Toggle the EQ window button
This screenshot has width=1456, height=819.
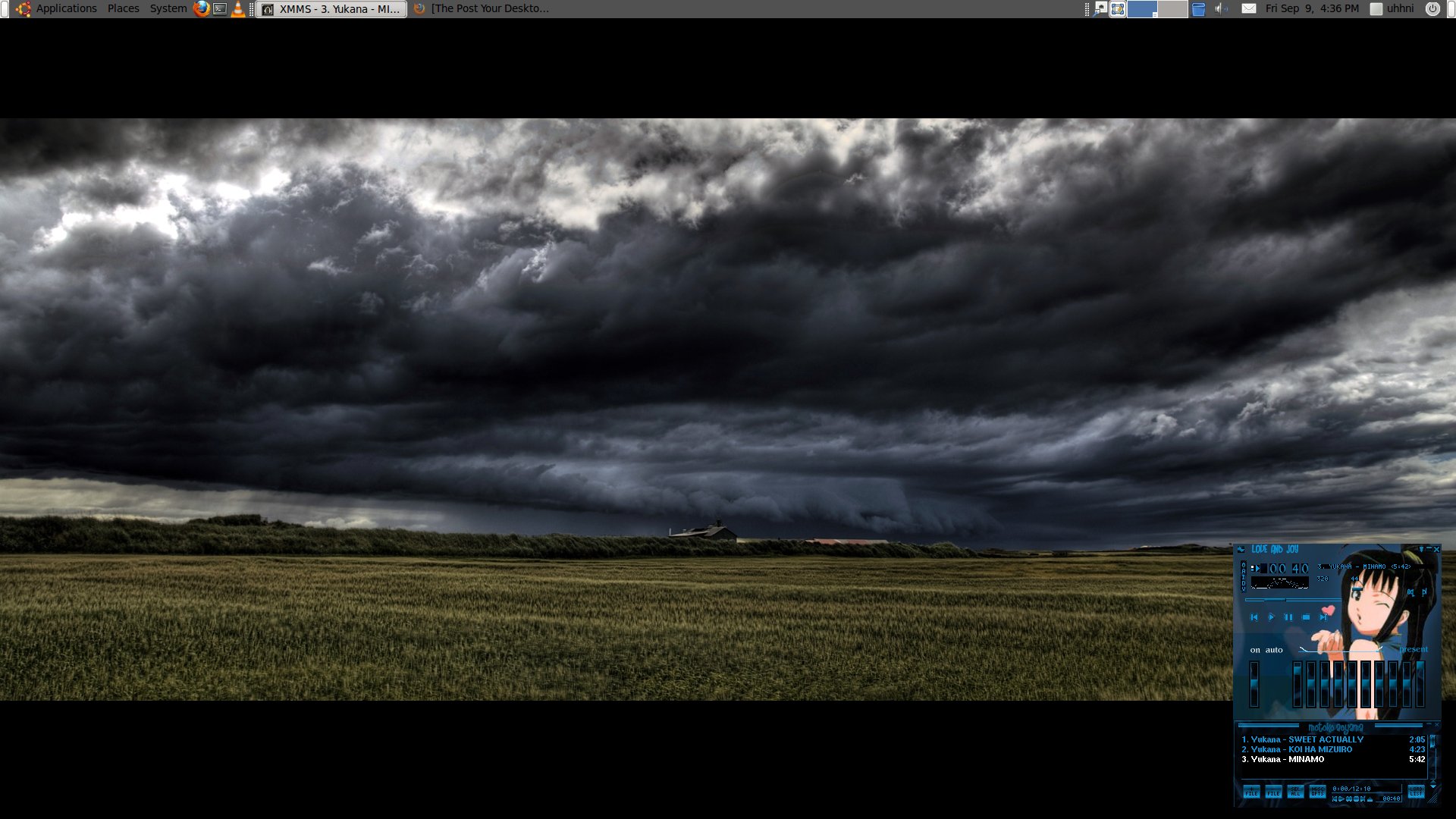(1410, 592)
